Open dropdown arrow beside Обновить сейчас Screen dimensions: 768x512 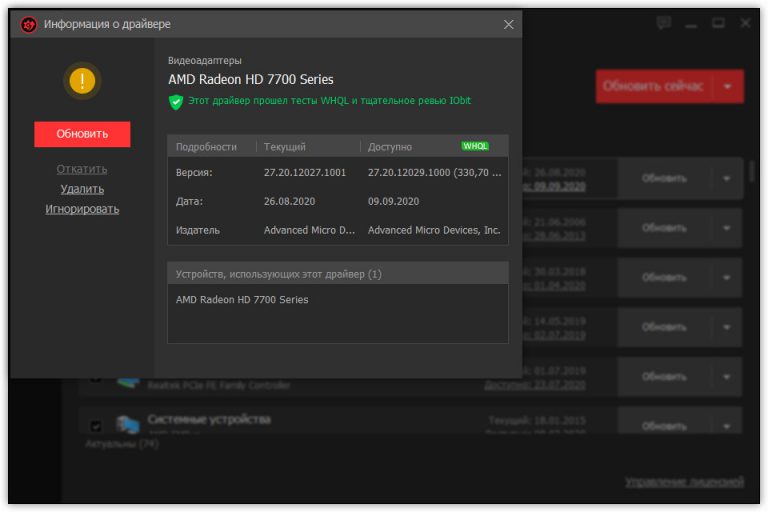click(x=728, y=86)
